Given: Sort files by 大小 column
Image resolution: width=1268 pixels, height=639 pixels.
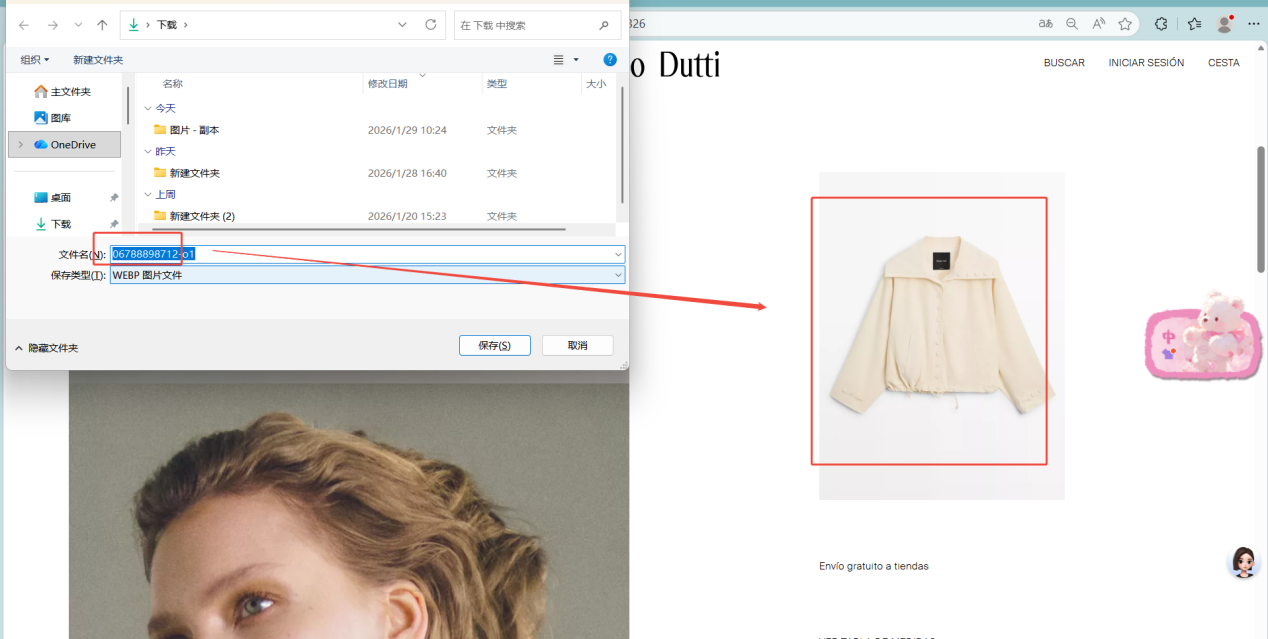Looking at the screenshot, I should [596, 84].
